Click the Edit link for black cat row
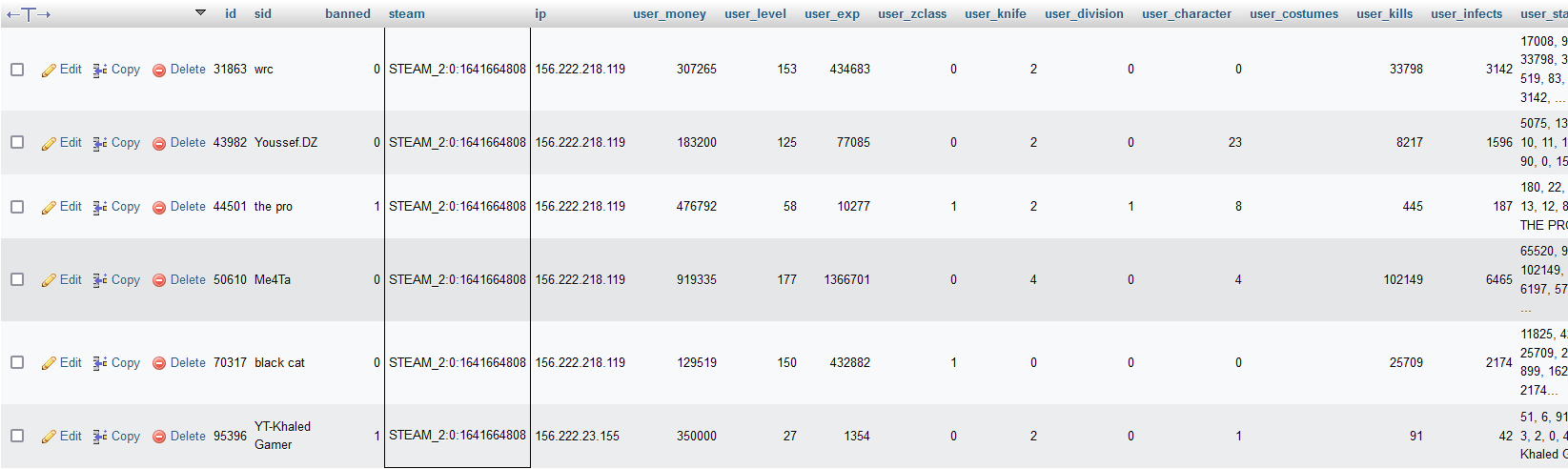The image size is (1568, 469). [x=71, y=363]
